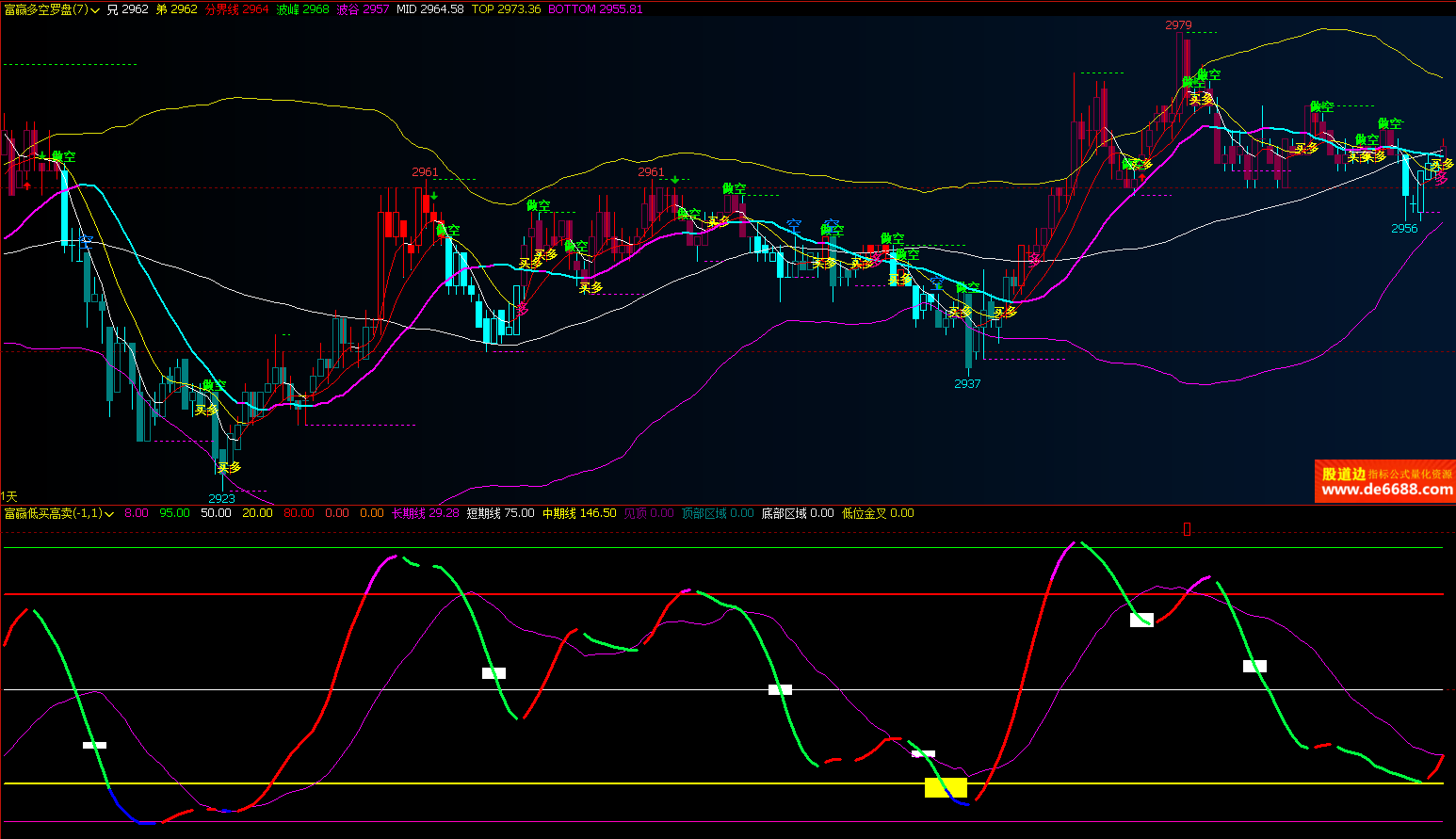Click the 波峰 2968 readout in header
Screen dimensions: 1456x839
[302, 9]
